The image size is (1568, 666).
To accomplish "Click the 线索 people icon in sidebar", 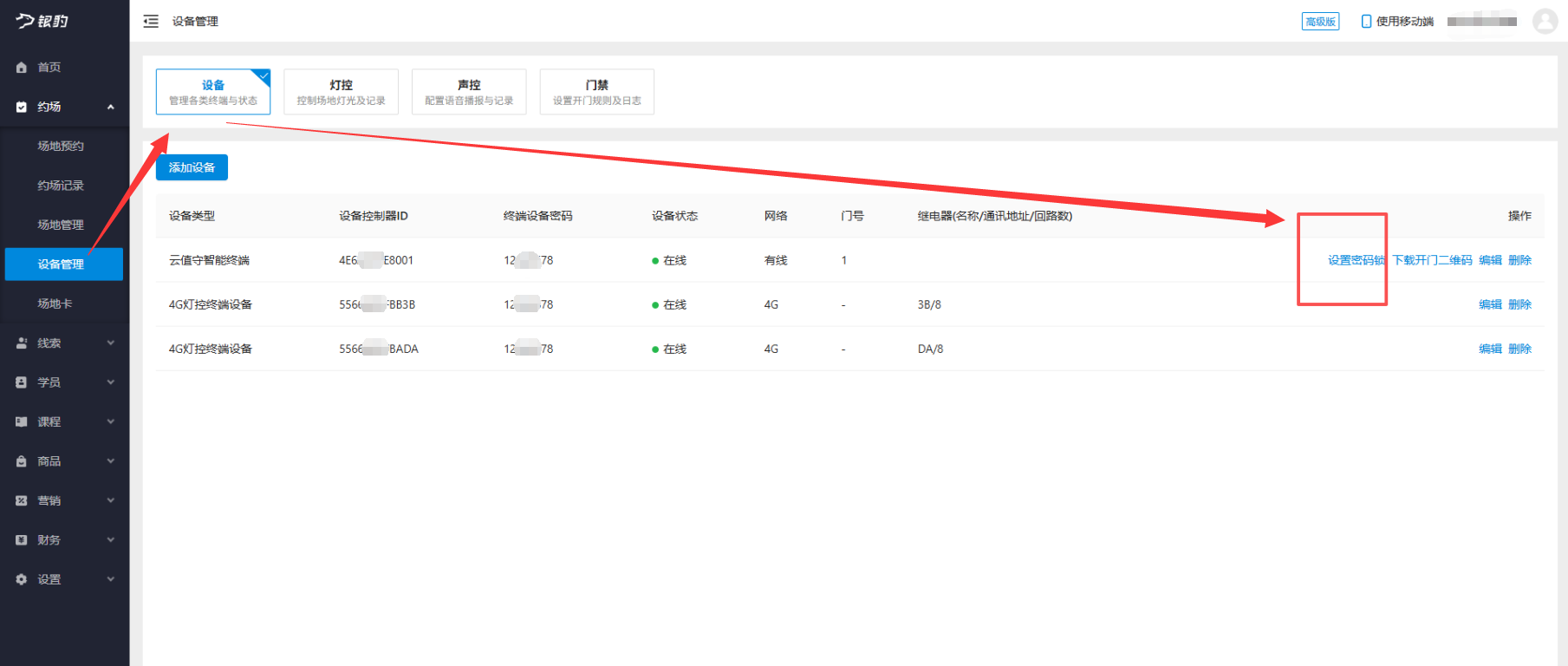I will coord(22,343).
